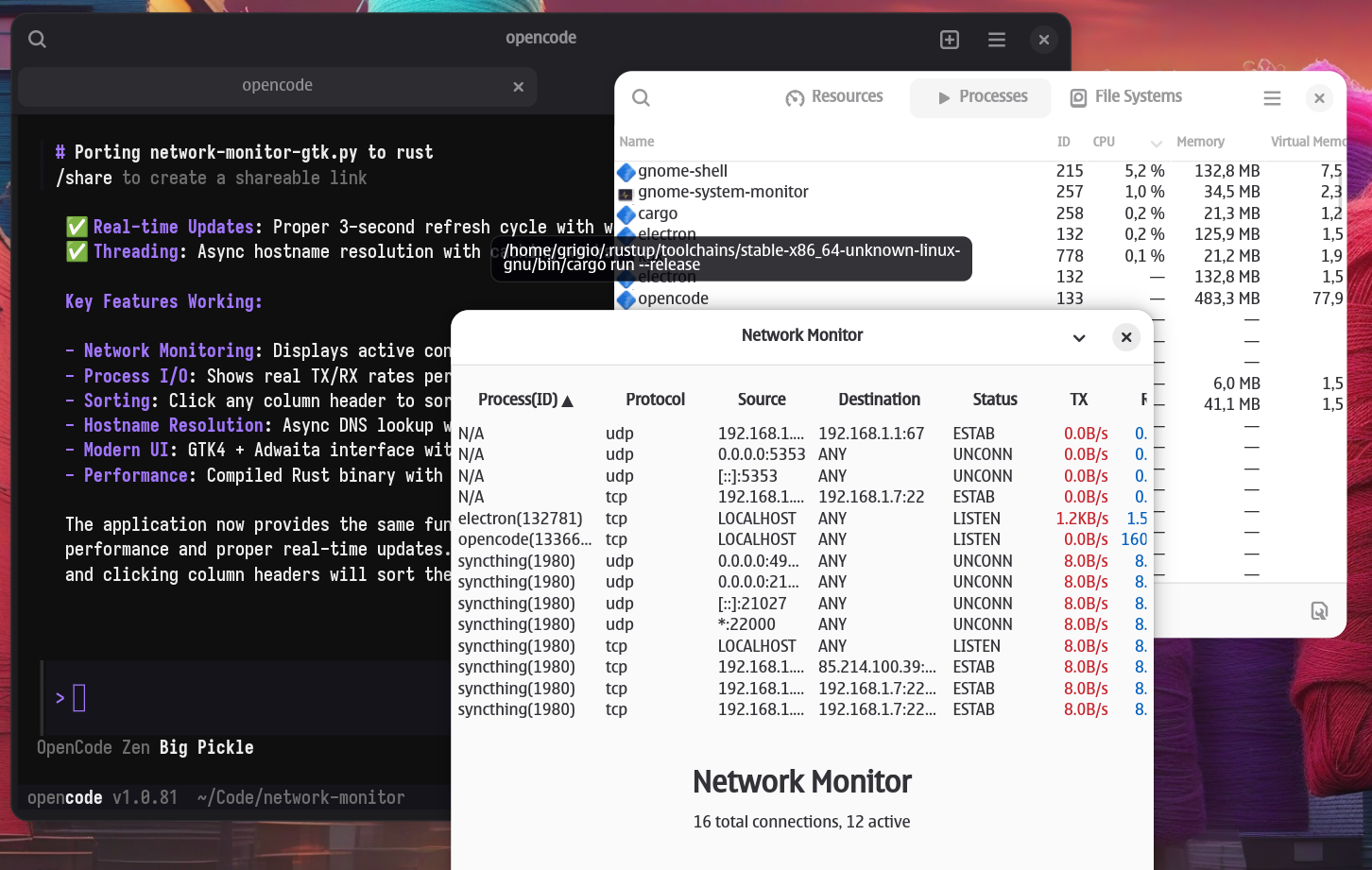Open the terminal window hamburger menu
This screenshot has width=1372, height=870.
pos(997,39)
